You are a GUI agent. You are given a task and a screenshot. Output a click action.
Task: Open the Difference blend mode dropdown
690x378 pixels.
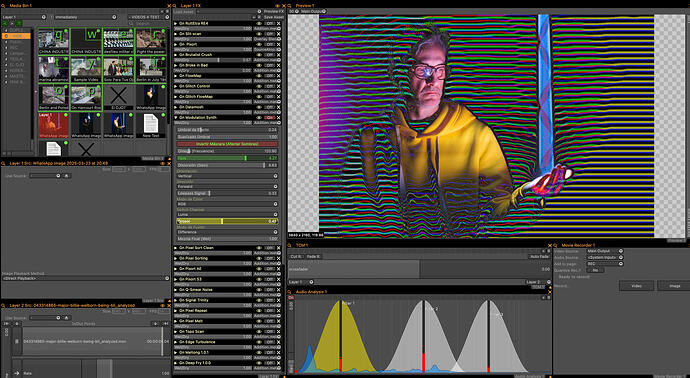[228, 232]
